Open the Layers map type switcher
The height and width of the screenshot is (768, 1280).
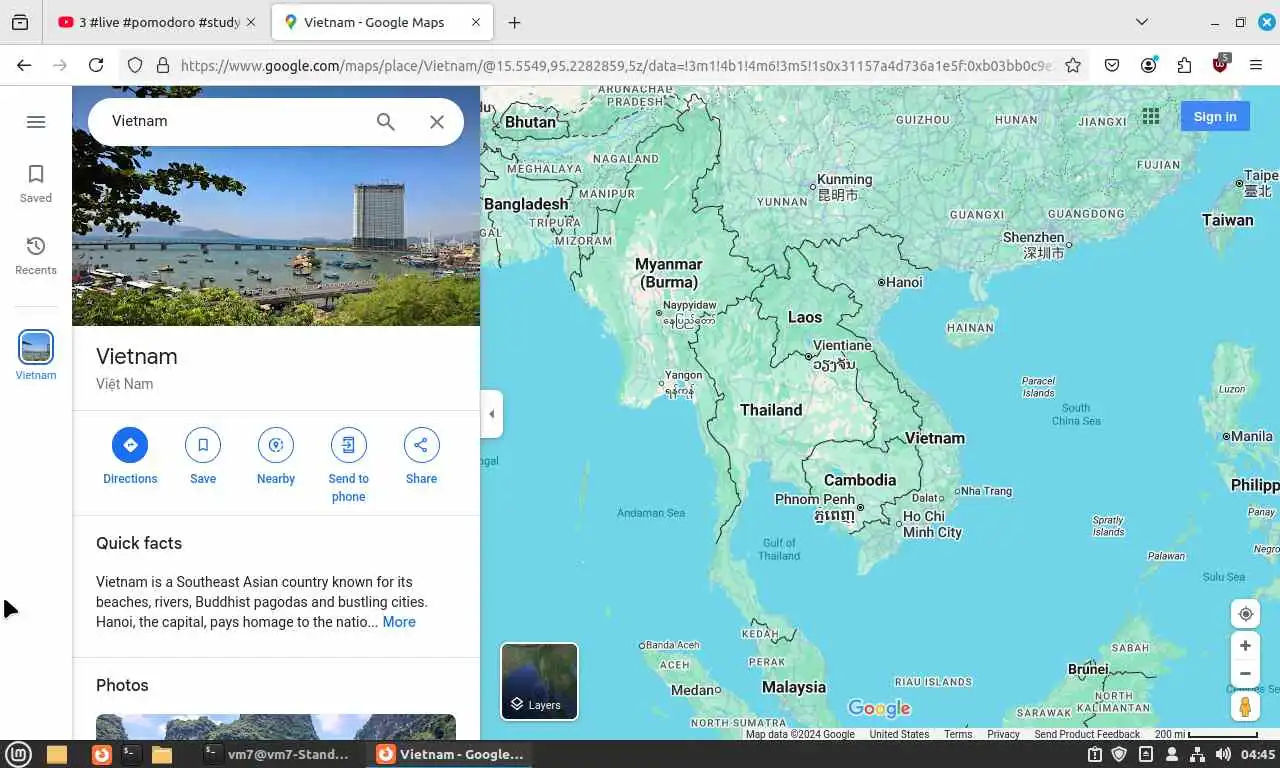click(539, 681)
